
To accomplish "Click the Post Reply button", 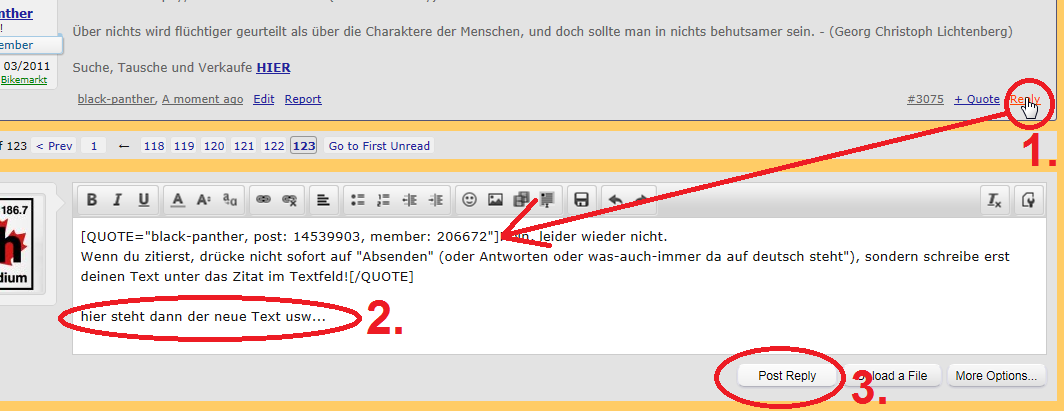I will pyautogui.click(x=786, y=376).
